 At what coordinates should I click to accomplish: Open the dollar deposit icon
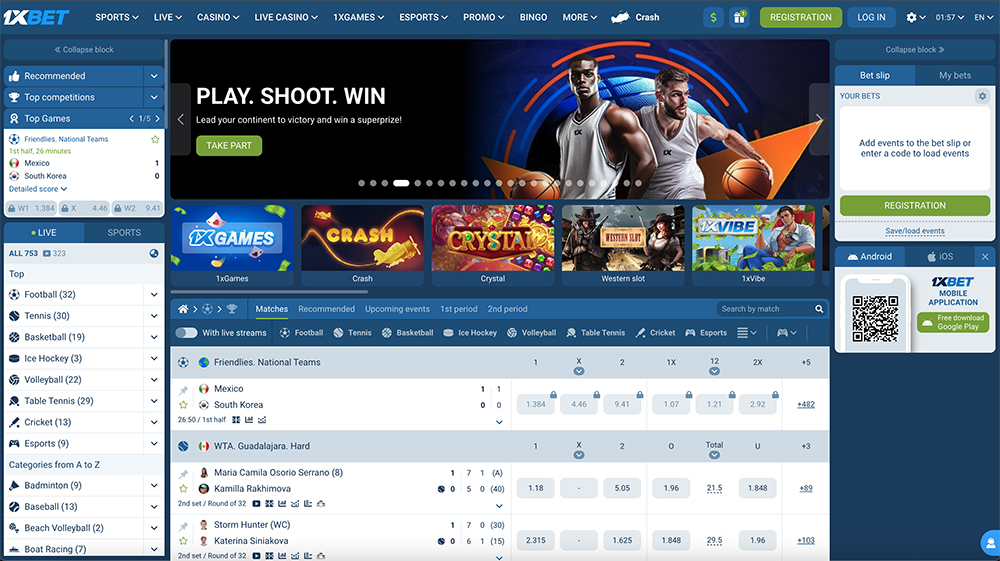713,17
